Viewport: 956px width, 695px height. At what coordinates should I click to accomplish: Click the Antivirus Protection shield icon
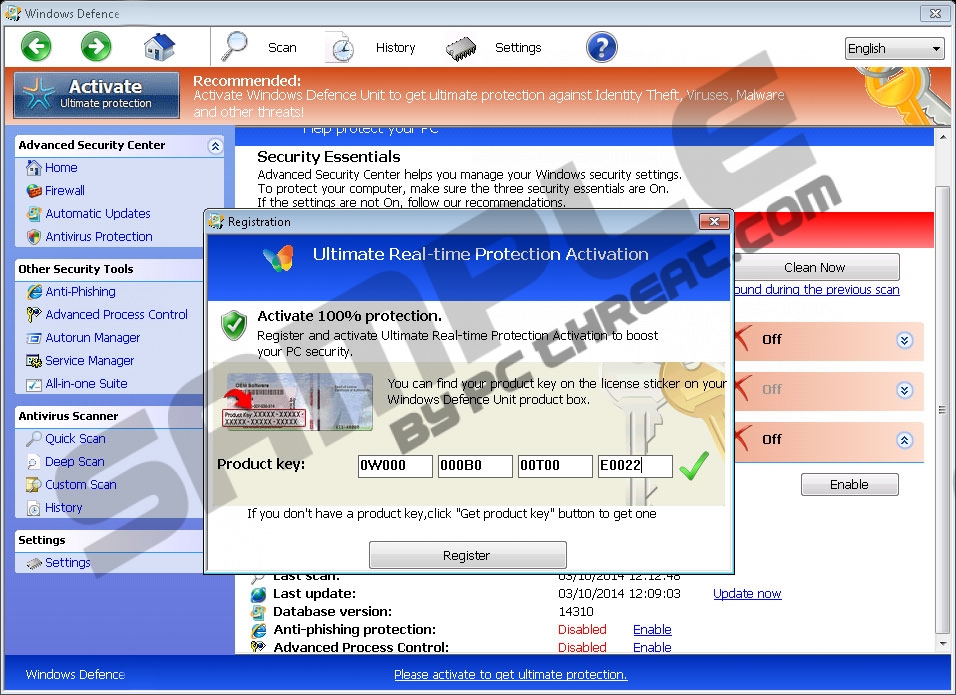(x=34, y=237)
